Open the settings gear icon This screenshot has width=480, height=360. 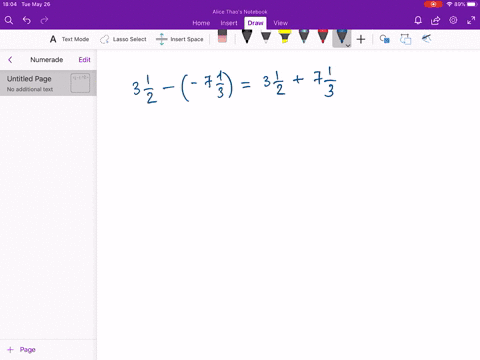[x=453, y=20]
